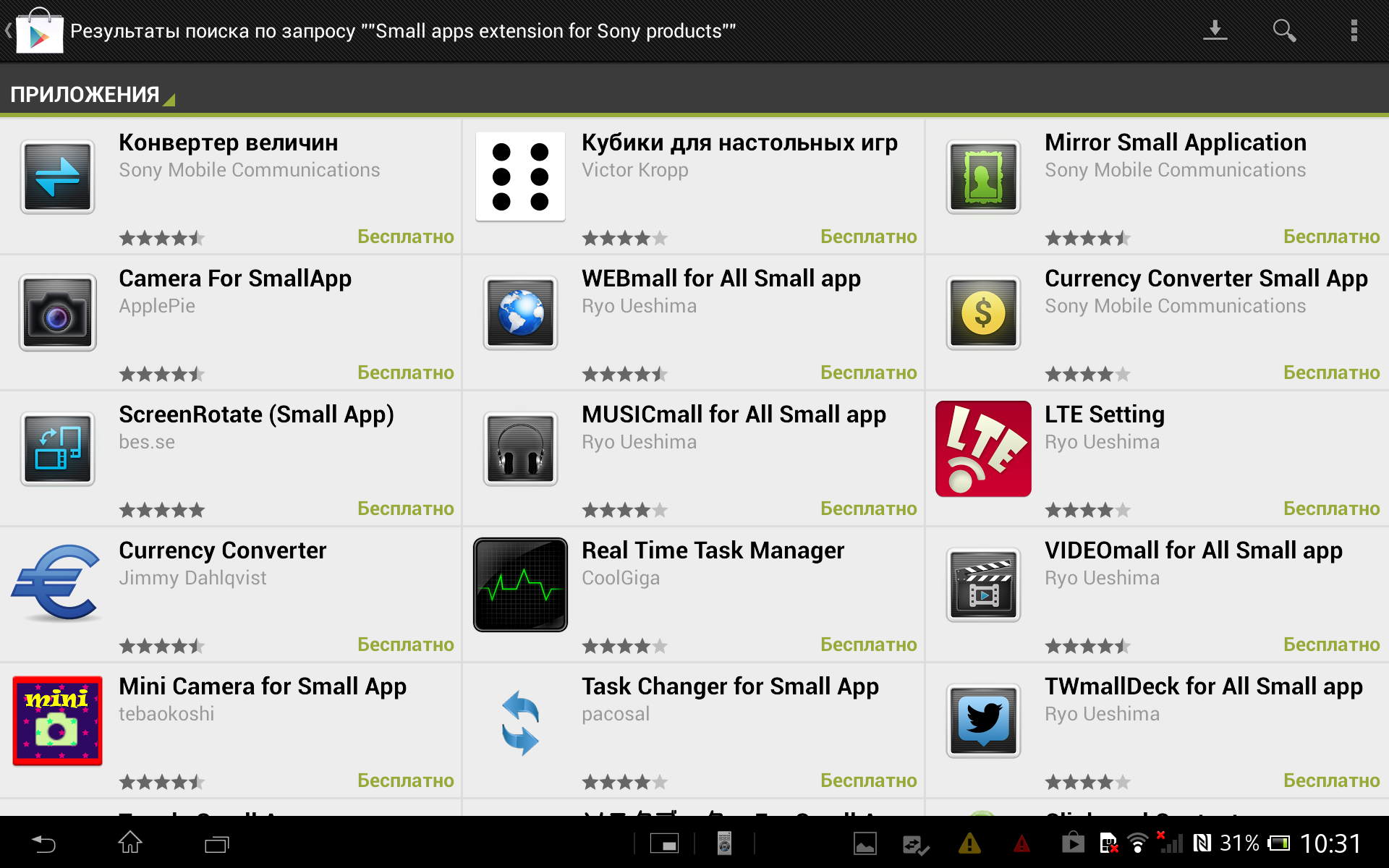Tap the Real Time Task Manager icon
Viewport: 1389px width, 868px height.
click(x=520, y=584)
